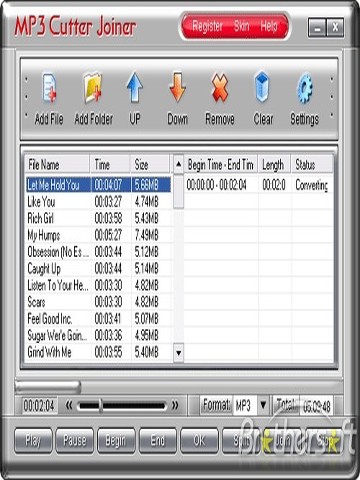Open the Register menu item
Viewport: 360px width, 480px height.
pos(207,26)
